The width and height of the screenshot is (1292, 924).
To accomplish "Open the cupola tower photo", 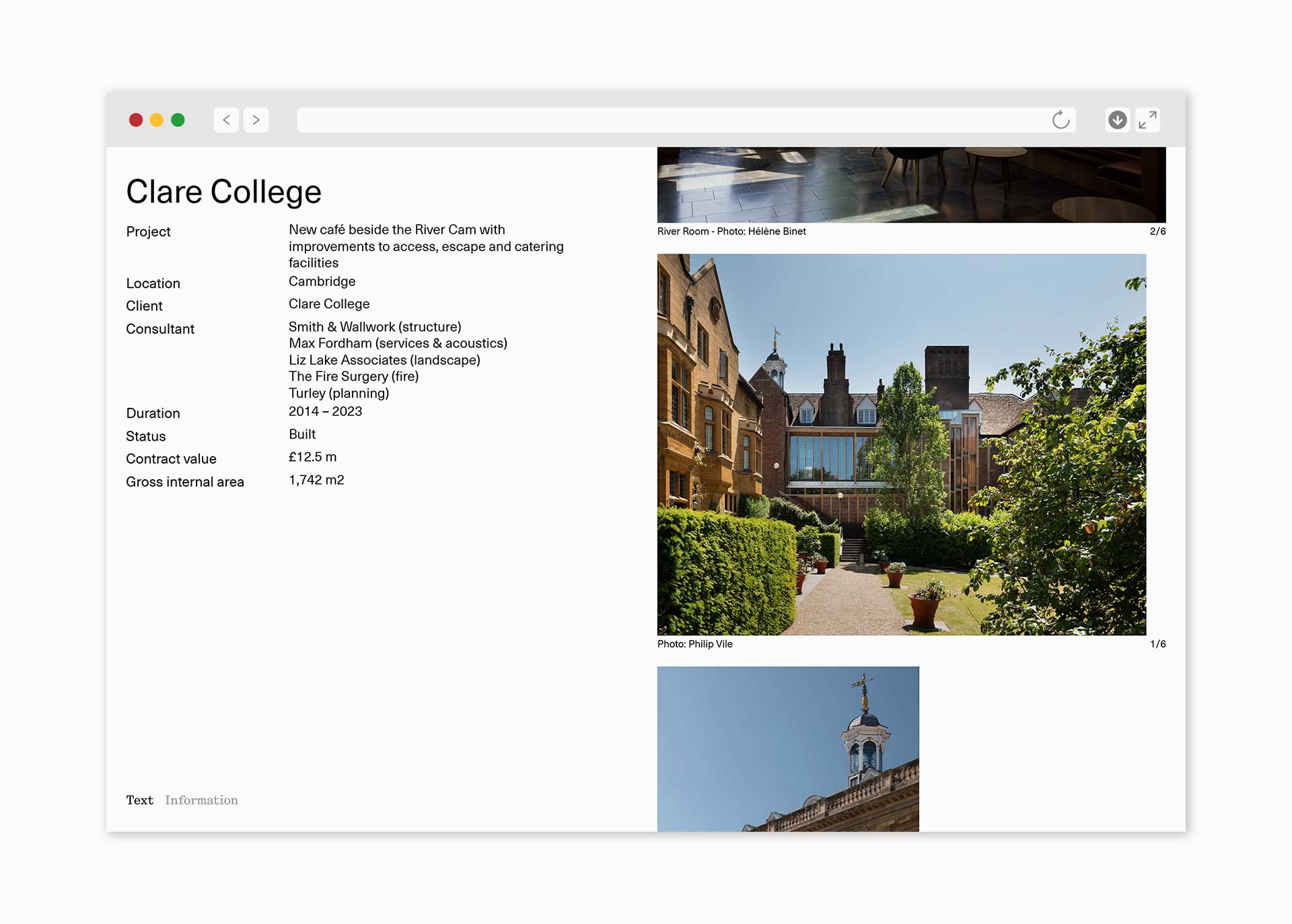I will 788,749.
